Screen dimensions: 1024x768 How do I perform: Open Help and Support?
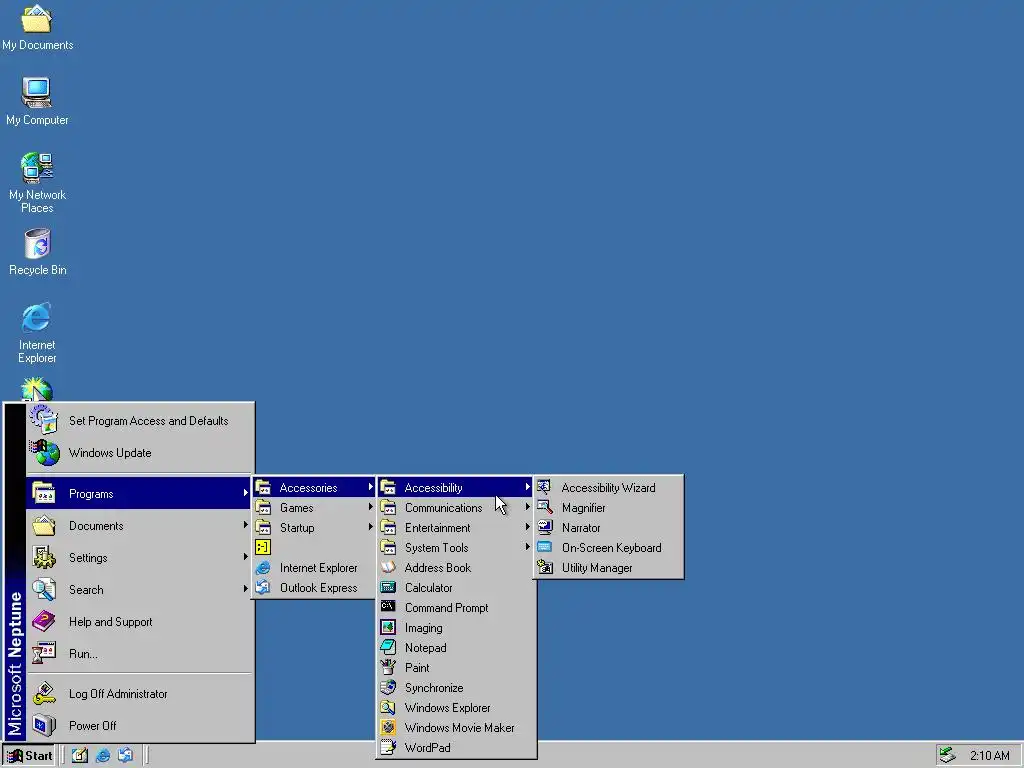(140, 622)
